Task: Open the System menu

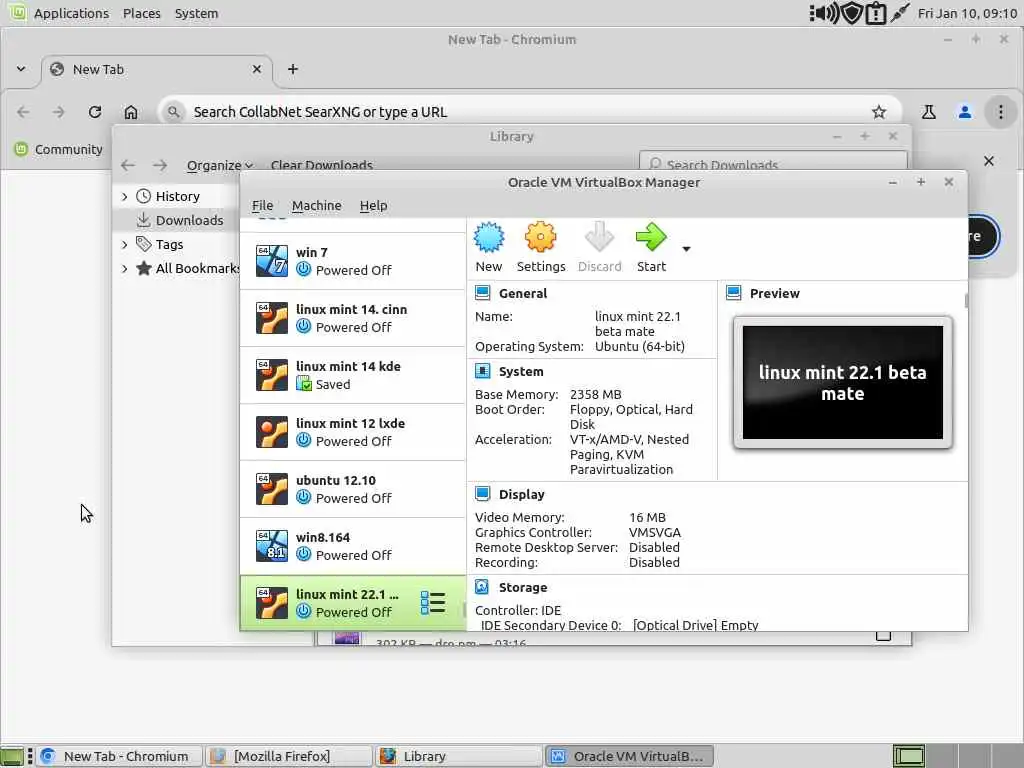Action: click(x=196, y=13)
